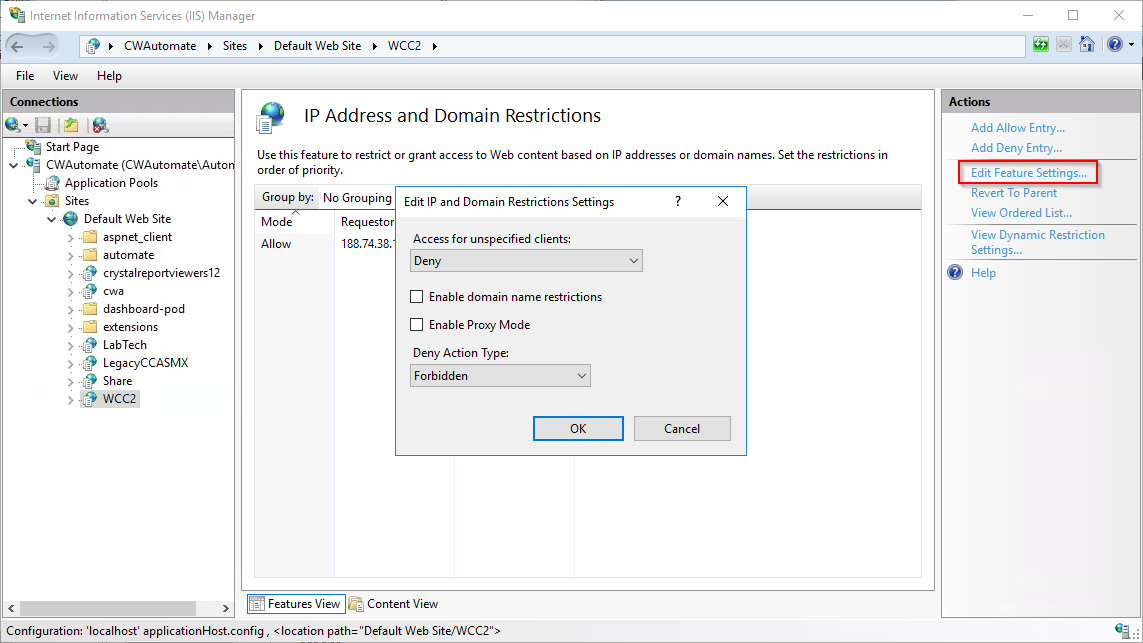Click the blue Help icon in Actions
Image resolution: width=1143 pixels, height=643 pixels.
pos(955,273)
